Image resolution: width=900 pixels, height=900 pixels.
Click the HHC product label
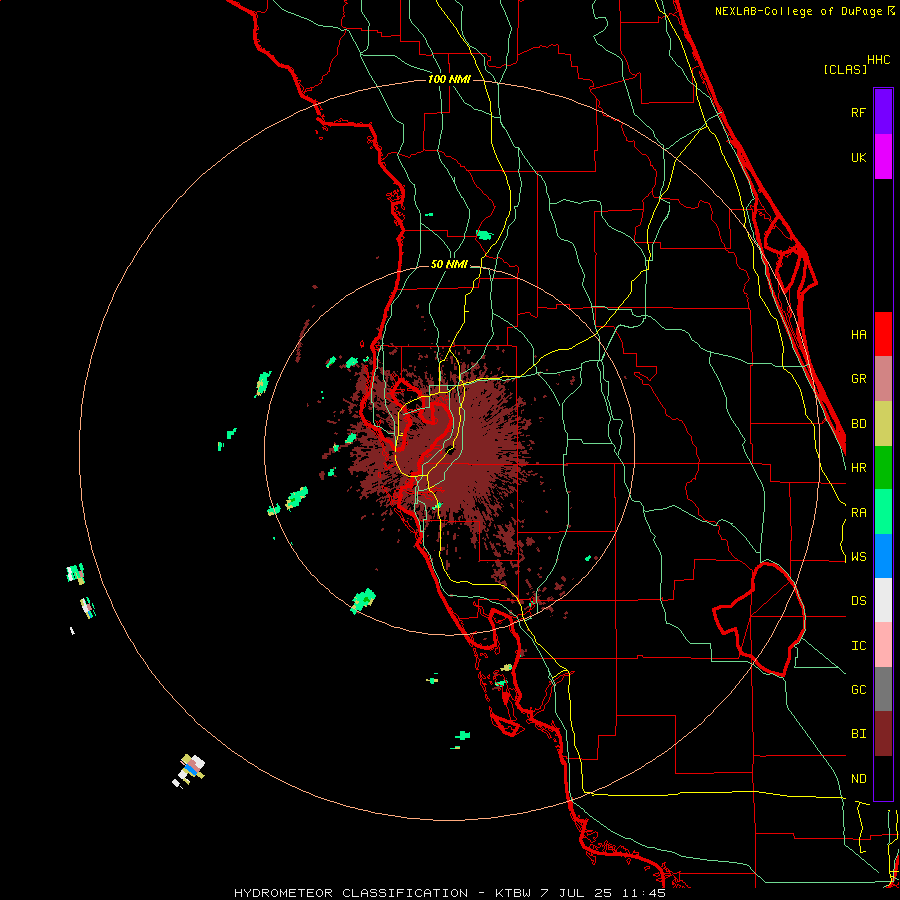[878, 60]
